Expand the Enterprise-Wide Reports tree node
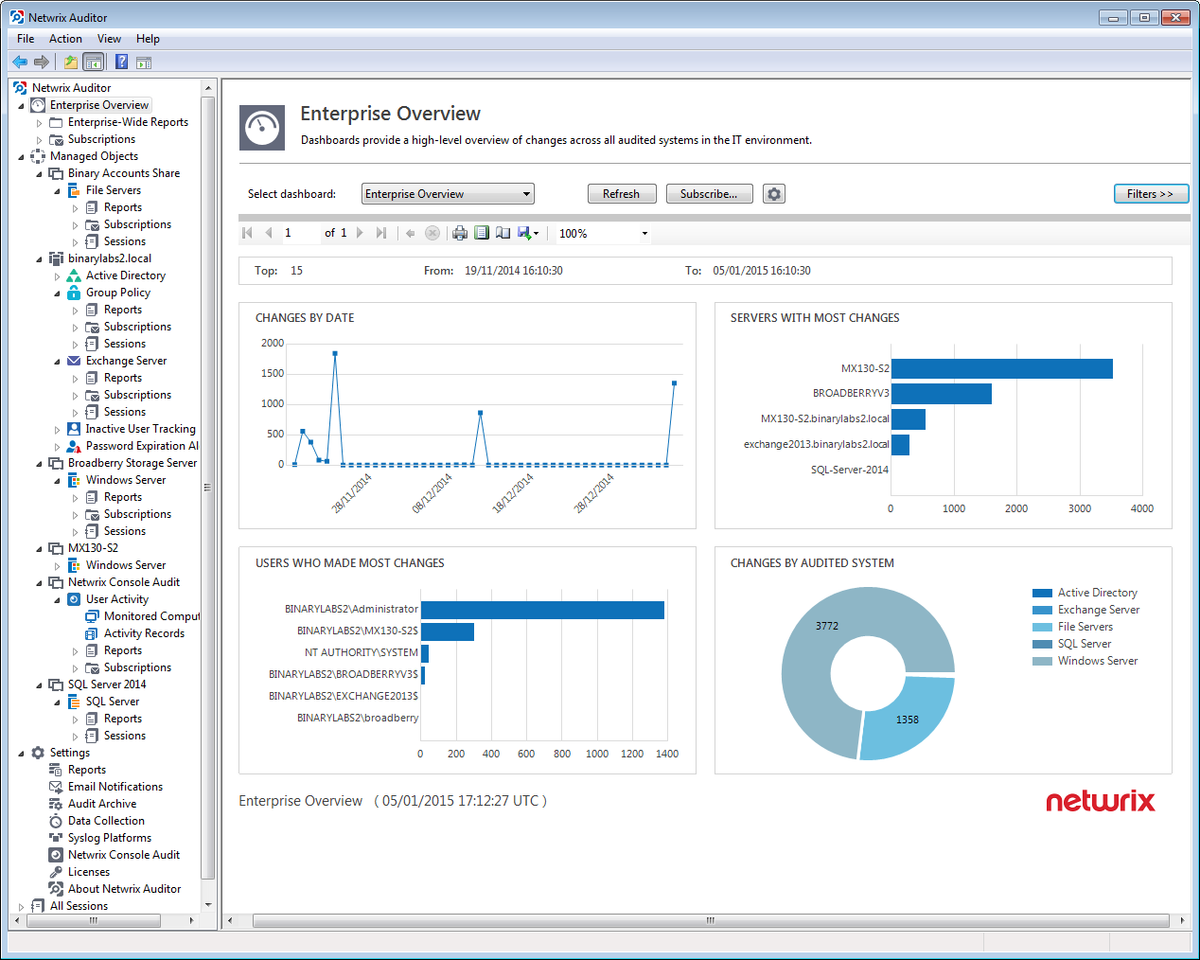Image resolution: width=1200 pixels, height=960 pixels. pos(40,122)
